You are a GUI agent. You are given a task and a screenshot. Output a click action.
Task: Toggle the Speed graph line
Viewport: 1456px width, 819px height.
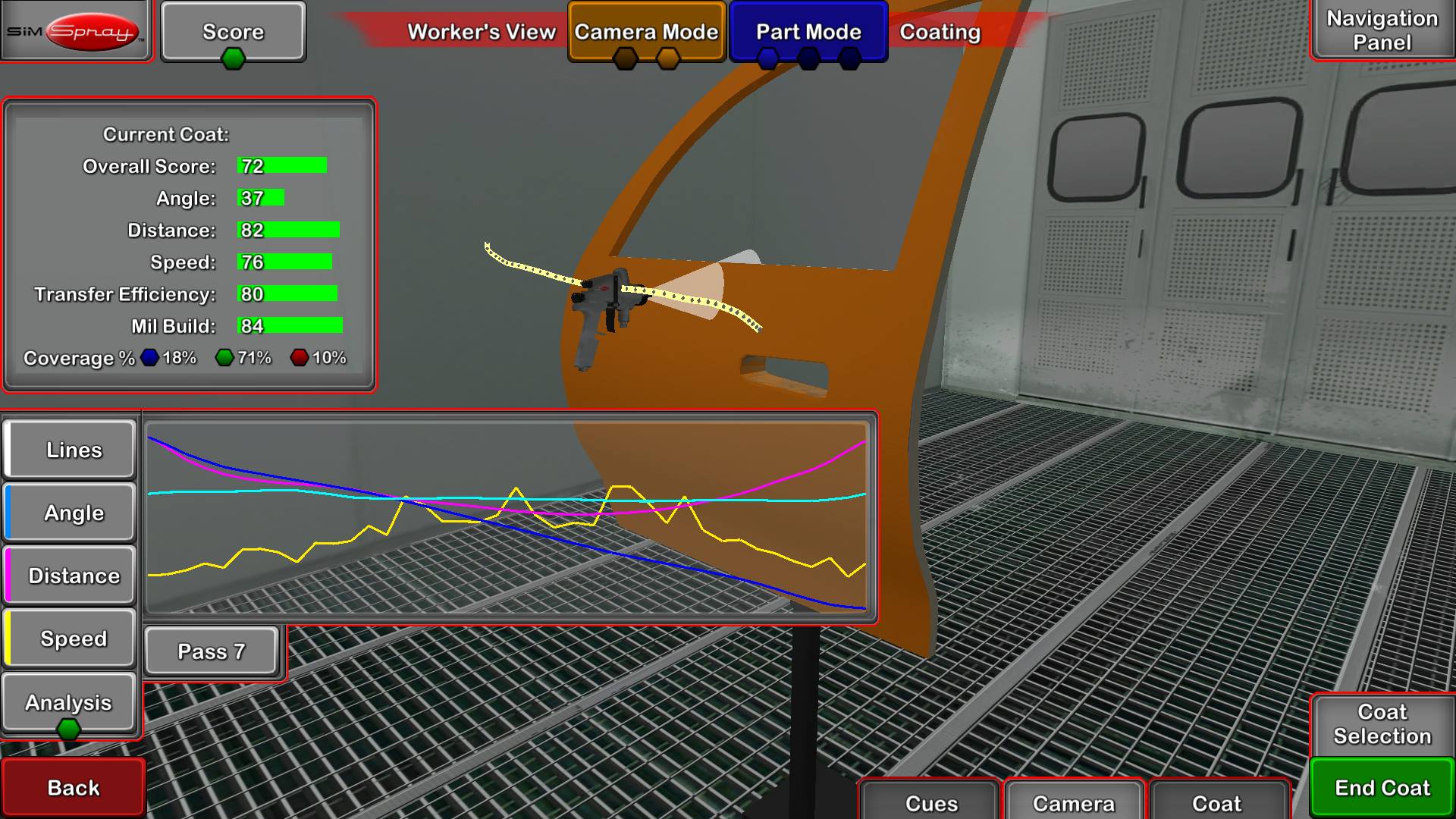71,639
